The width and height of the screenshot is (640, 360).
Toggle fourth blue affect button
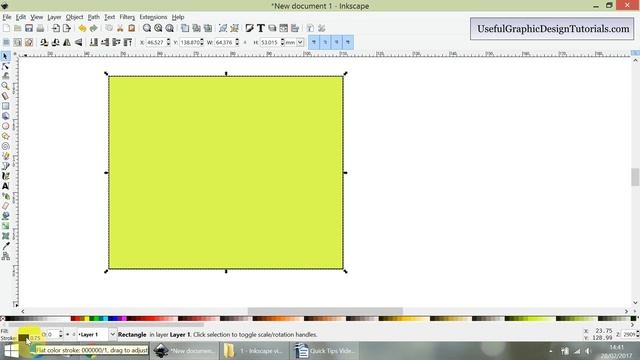348,42
